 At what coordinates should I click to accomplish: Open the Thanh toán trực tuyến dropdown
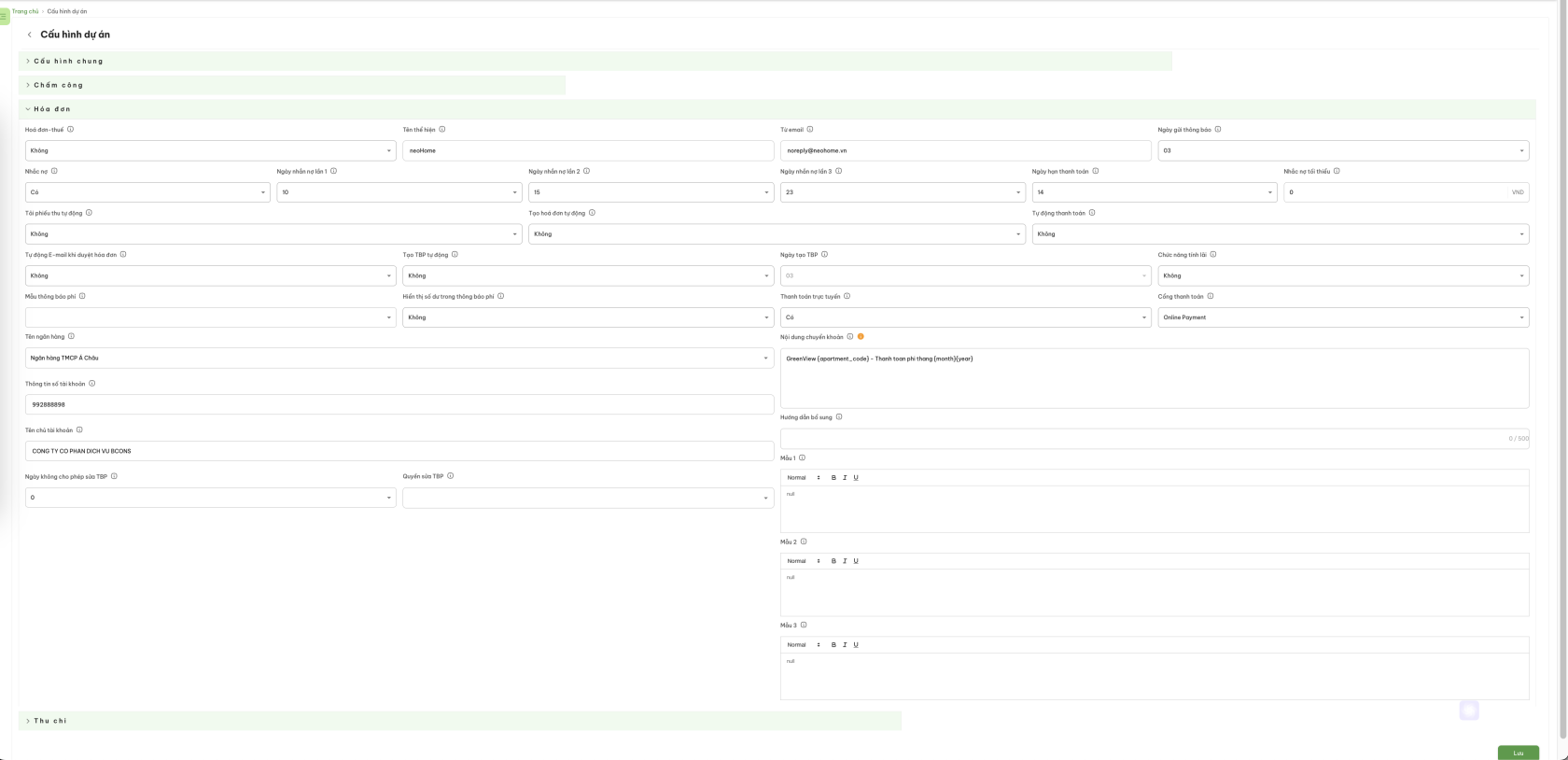pos(966,317)
